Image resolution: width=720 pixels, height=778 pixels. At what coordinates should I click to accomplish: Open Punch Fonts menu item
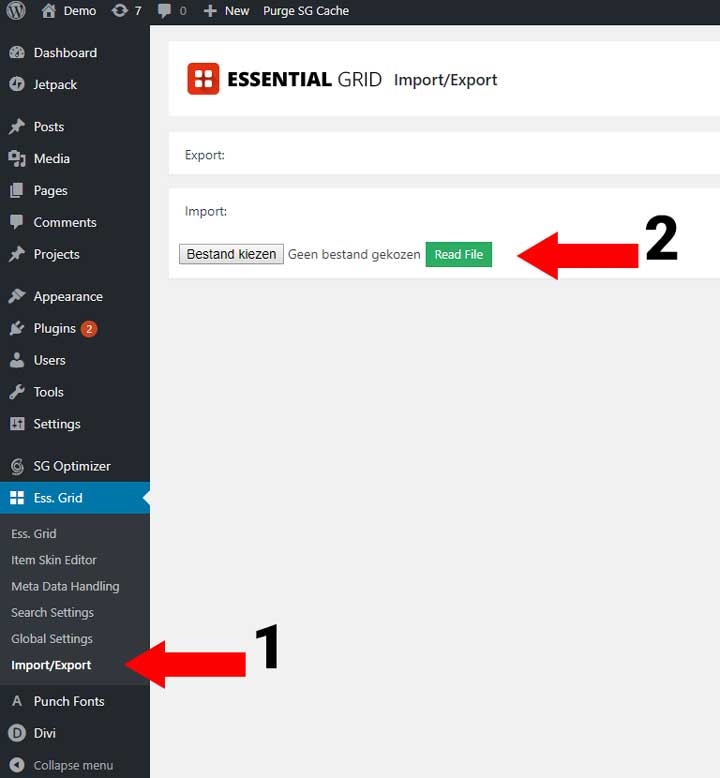point(69,701)
